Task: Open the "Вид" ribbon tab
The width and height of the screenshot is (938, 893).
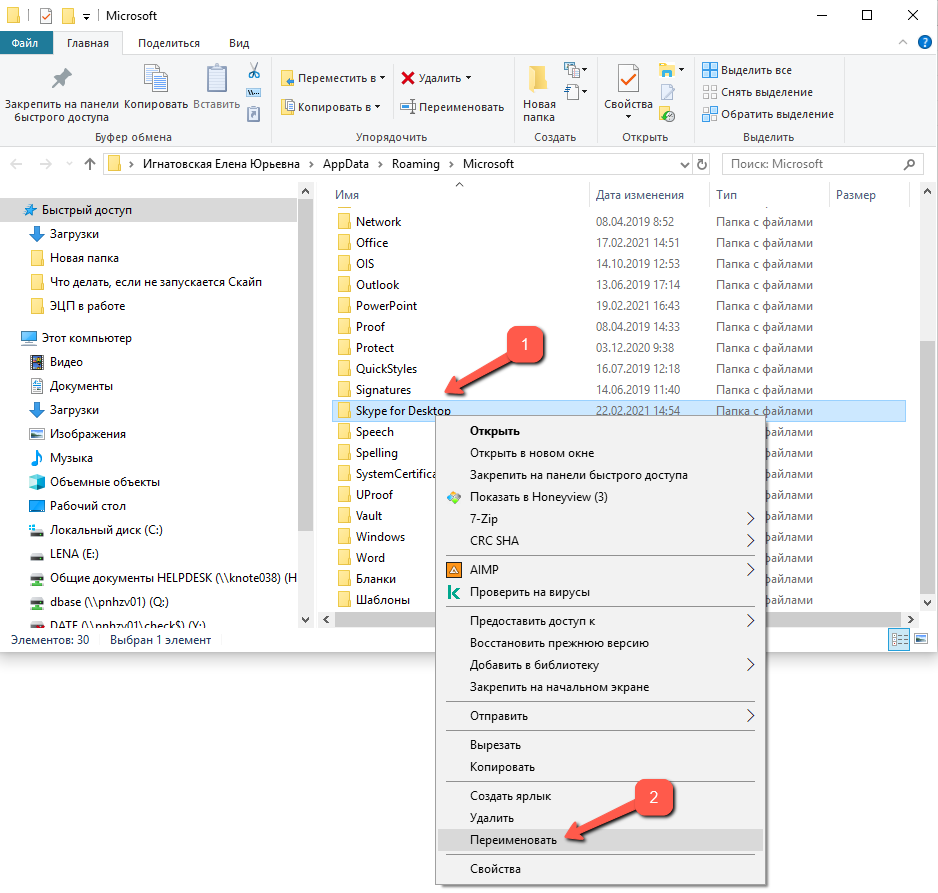Action: [x=239, y=43]
